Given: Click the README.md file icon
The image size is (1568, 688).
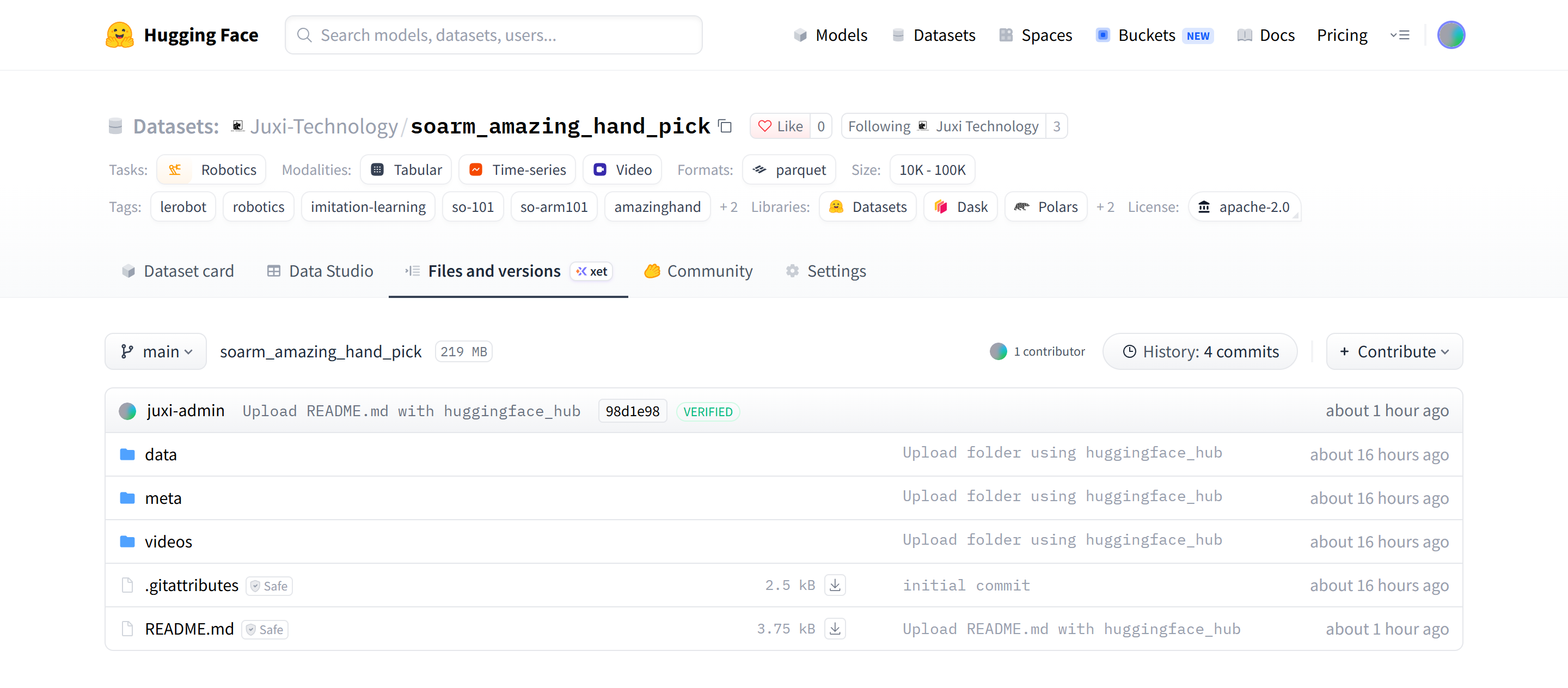Looking at the screenshot, I should point(127,628).
